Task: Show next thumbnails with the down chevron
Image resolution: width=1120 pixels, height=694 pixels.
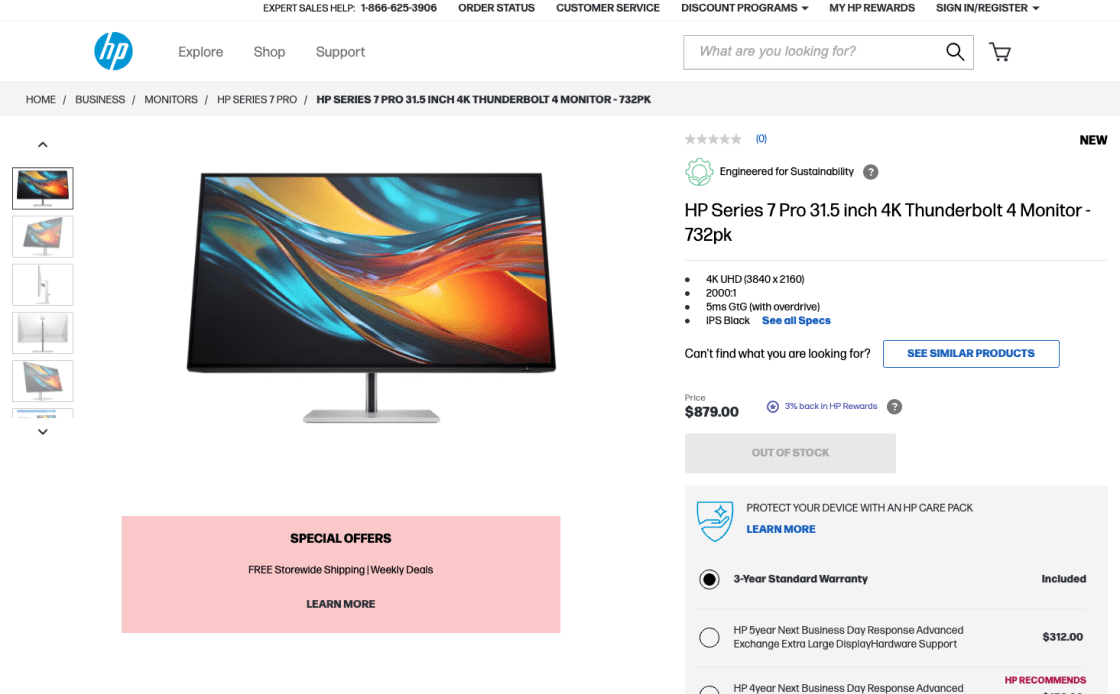Action: click(x=43, y=432)
